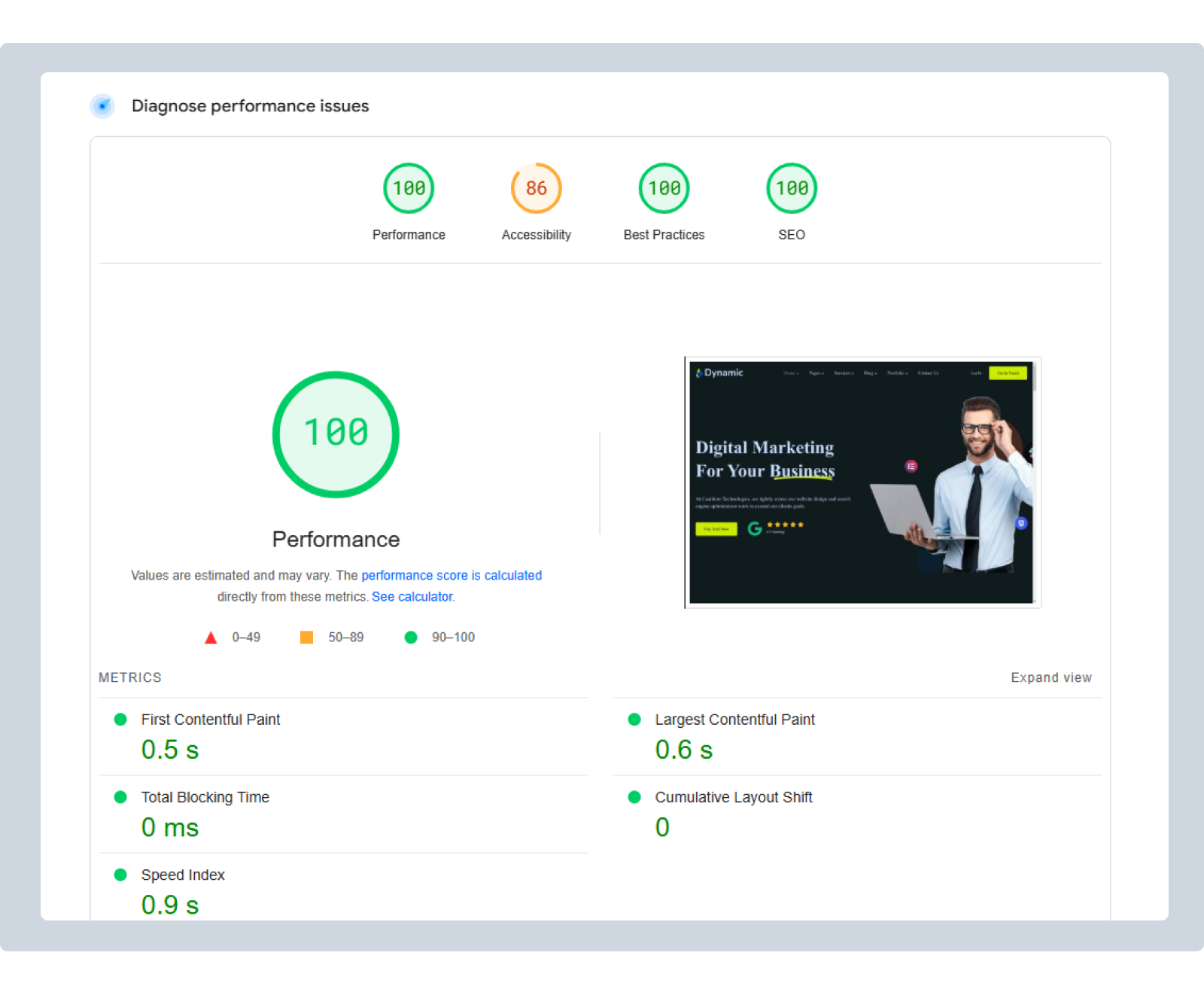Expand the Speed Index metric
This screenshot has width=1204, height=992.
coord(183,875)
